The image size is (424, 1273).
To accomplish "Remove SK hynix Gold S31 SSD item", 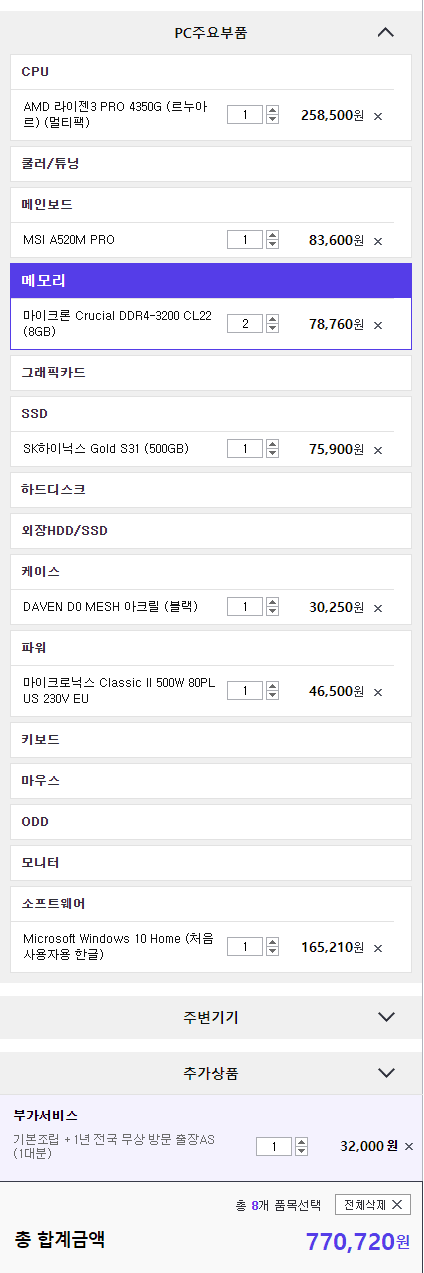I will [x=378, y=450].
